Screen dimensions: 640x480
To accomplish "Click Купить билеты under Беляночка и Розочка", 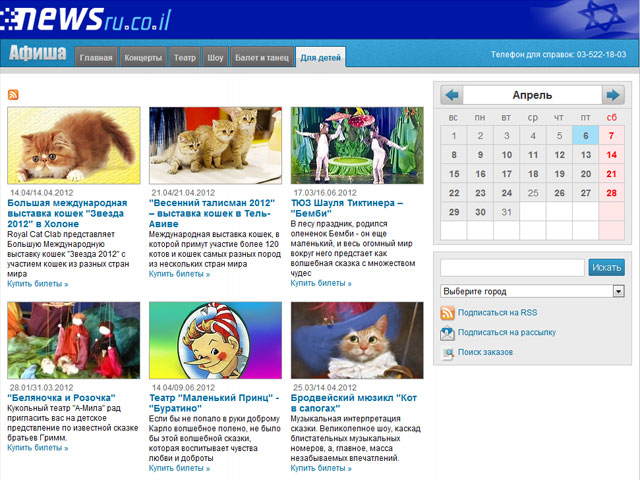I will (x=38, y=448).
